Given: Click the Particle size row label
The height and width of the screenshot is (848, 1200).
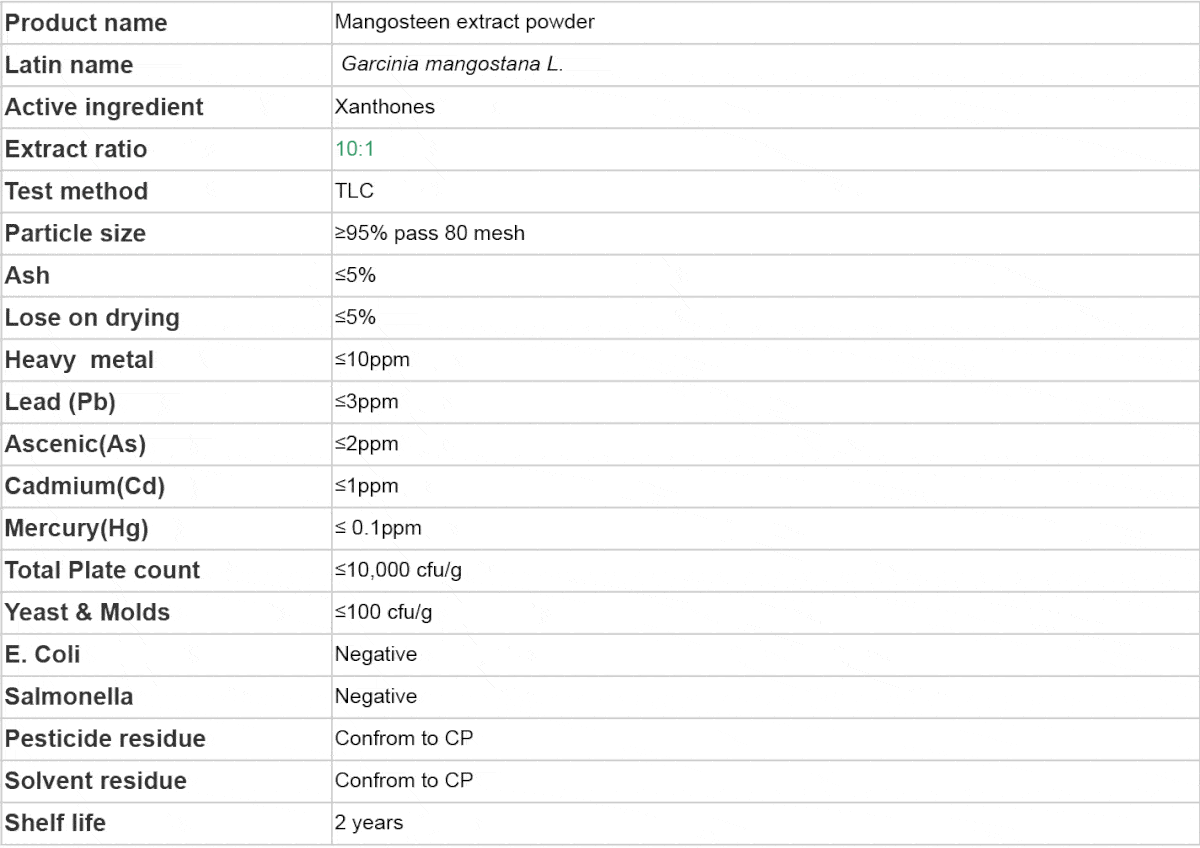Looking at the screenshot, I should tap(75, 233).
